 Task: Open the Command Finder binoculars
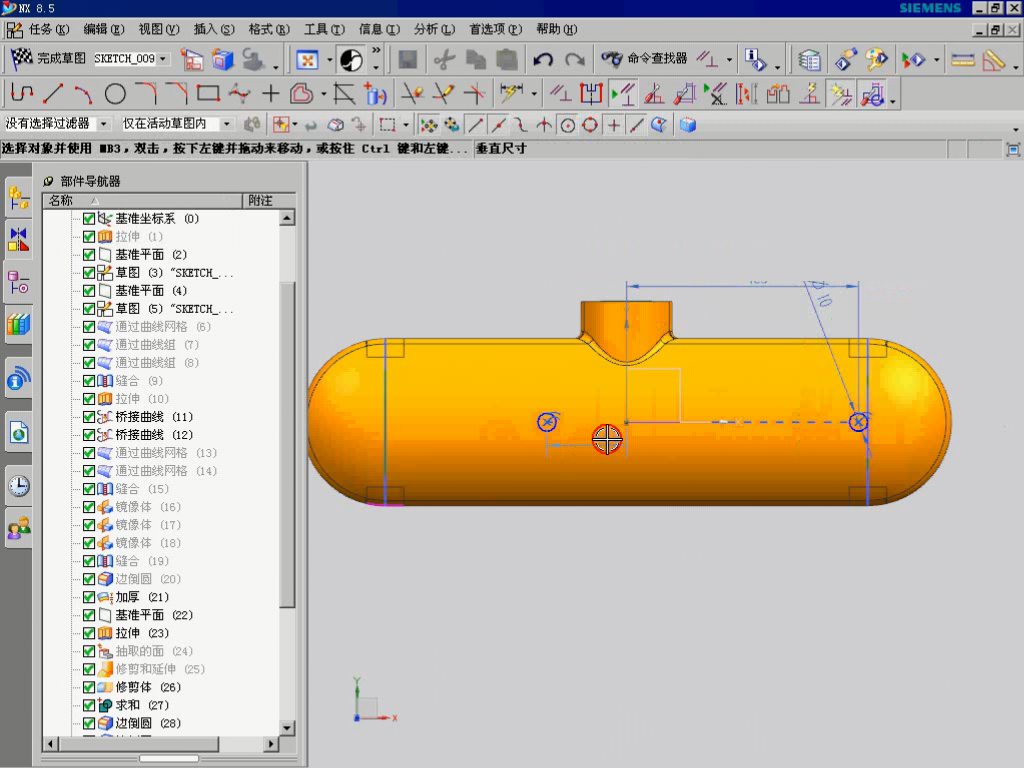(x=612, y=59)
